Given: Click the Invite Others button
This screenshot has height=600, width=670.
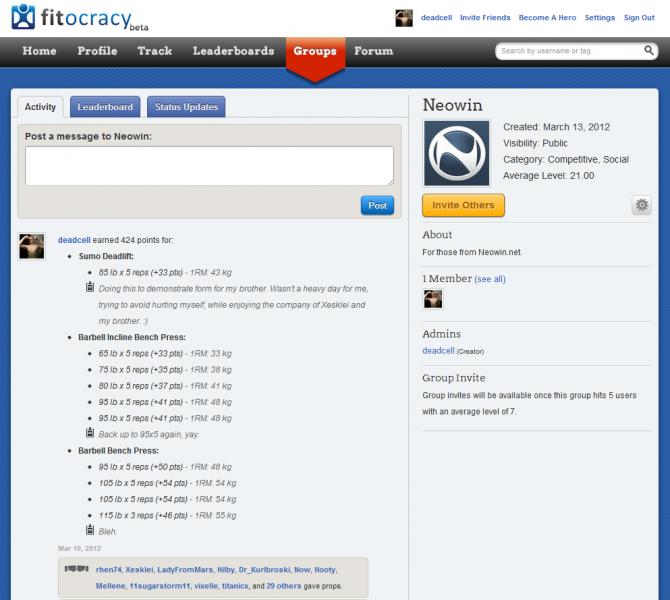Looking at the screenshot, I should [x=463, y=205].
